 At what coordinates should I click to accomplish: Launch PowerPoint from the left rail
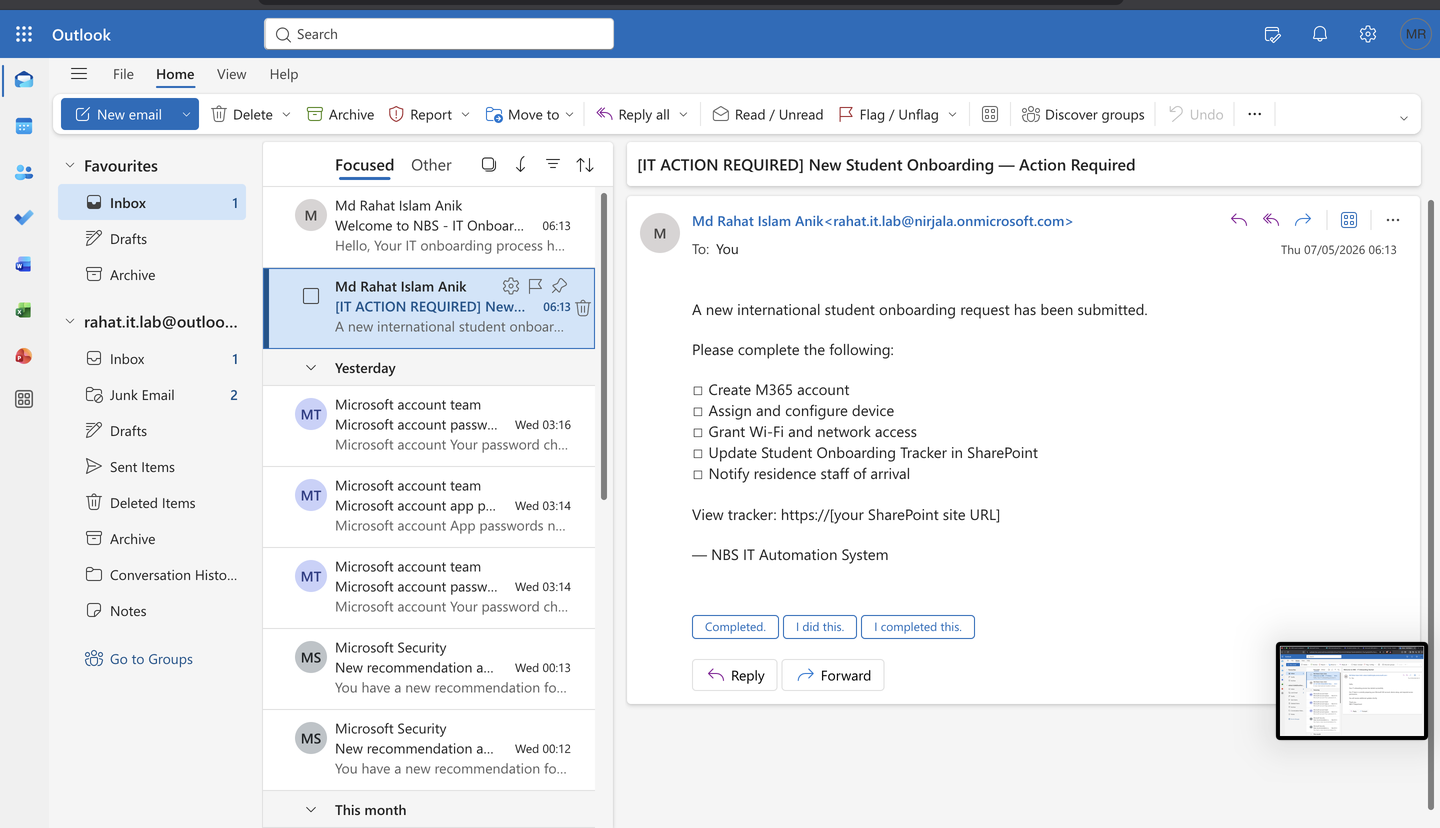point(24,356)
